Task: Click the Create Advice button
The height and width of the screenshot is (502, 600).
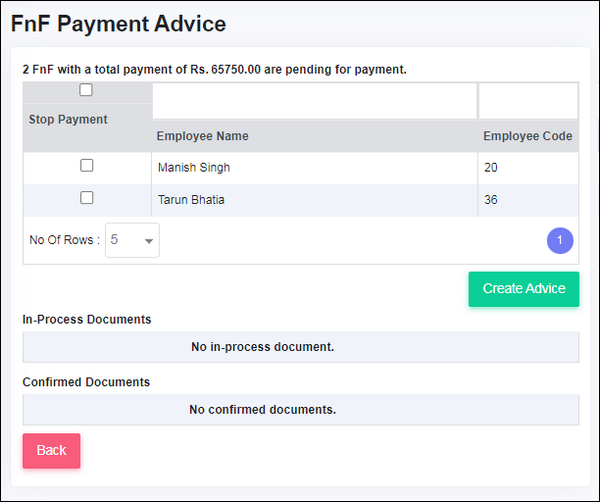Action: (524, 289)
